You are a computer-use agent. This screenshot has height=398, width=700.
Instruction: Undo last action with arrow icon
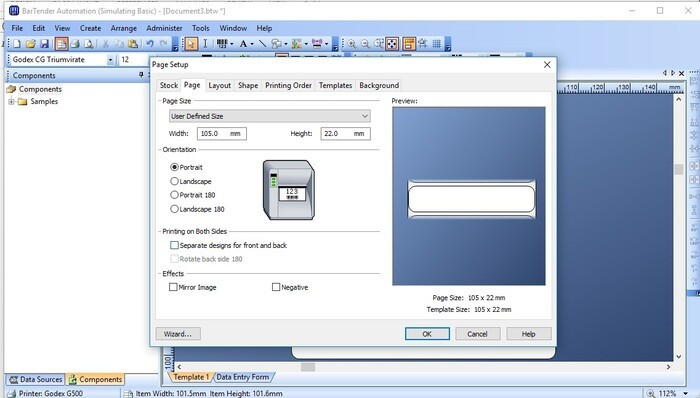[x=150, y=44]
